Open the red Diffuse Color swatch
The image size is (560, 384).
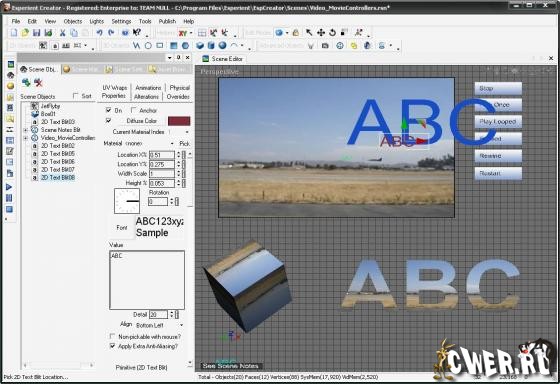179,121
